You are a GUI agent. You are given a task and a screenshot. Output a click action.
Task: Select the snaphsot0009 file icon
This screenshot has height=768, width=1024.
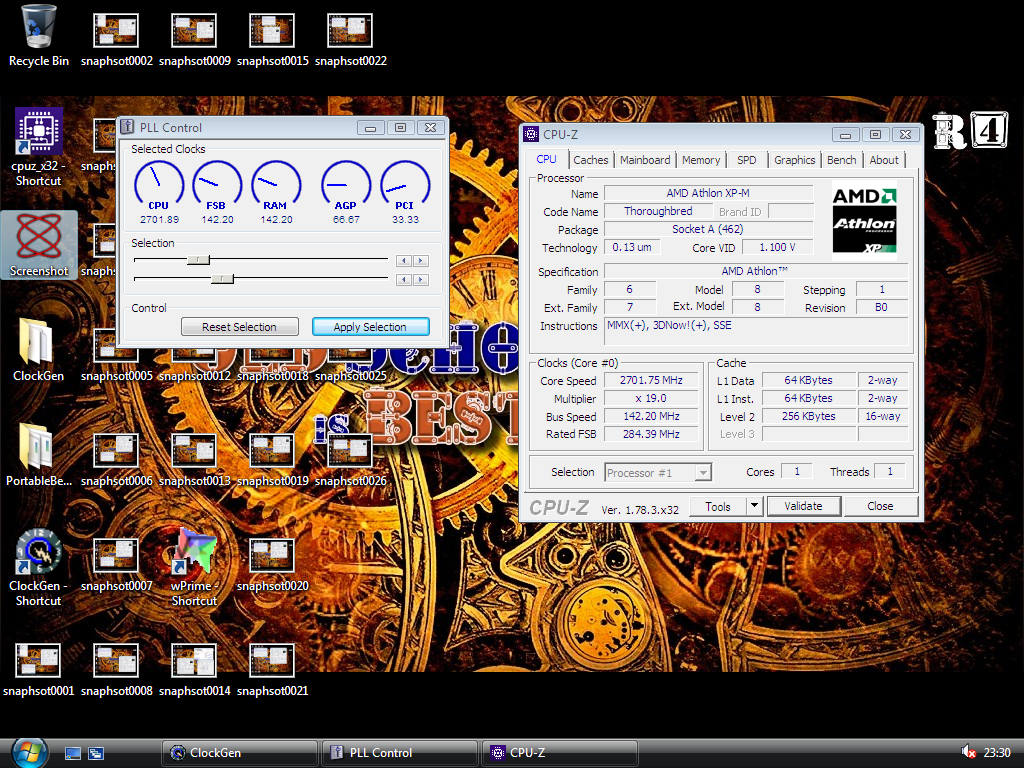(x=194, y=39)
